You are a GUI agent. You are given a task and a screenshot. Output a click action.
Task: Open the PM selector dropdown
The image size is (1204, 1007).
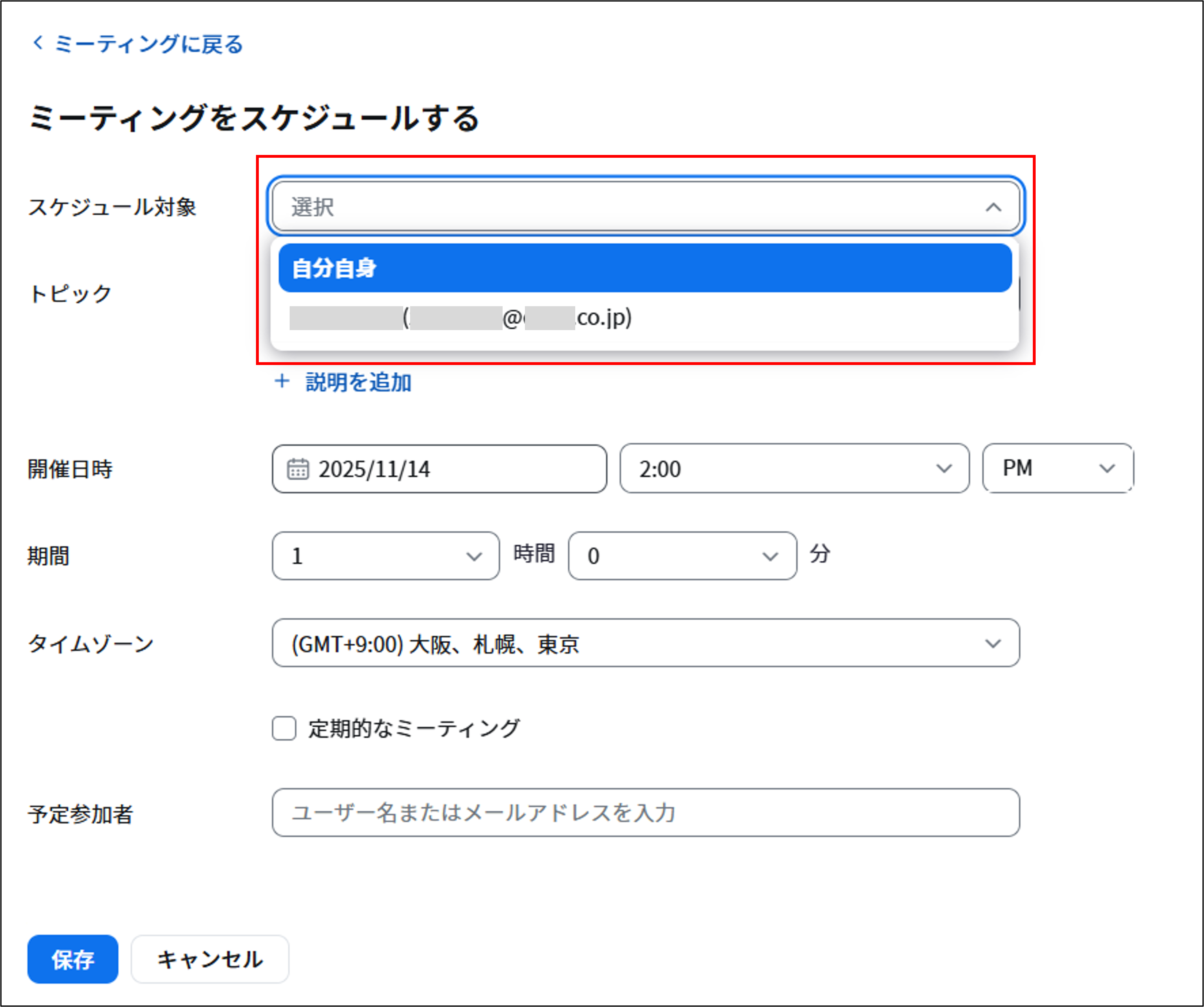tap(1058, 468)
